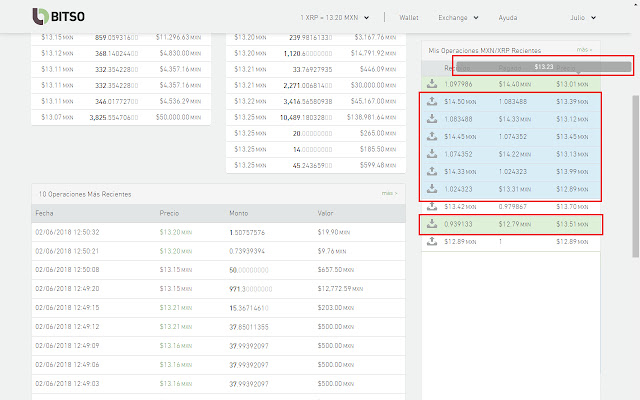Click download icon in 0.939133 row
The image size is (640, 400).
click(x=431, y=224)
